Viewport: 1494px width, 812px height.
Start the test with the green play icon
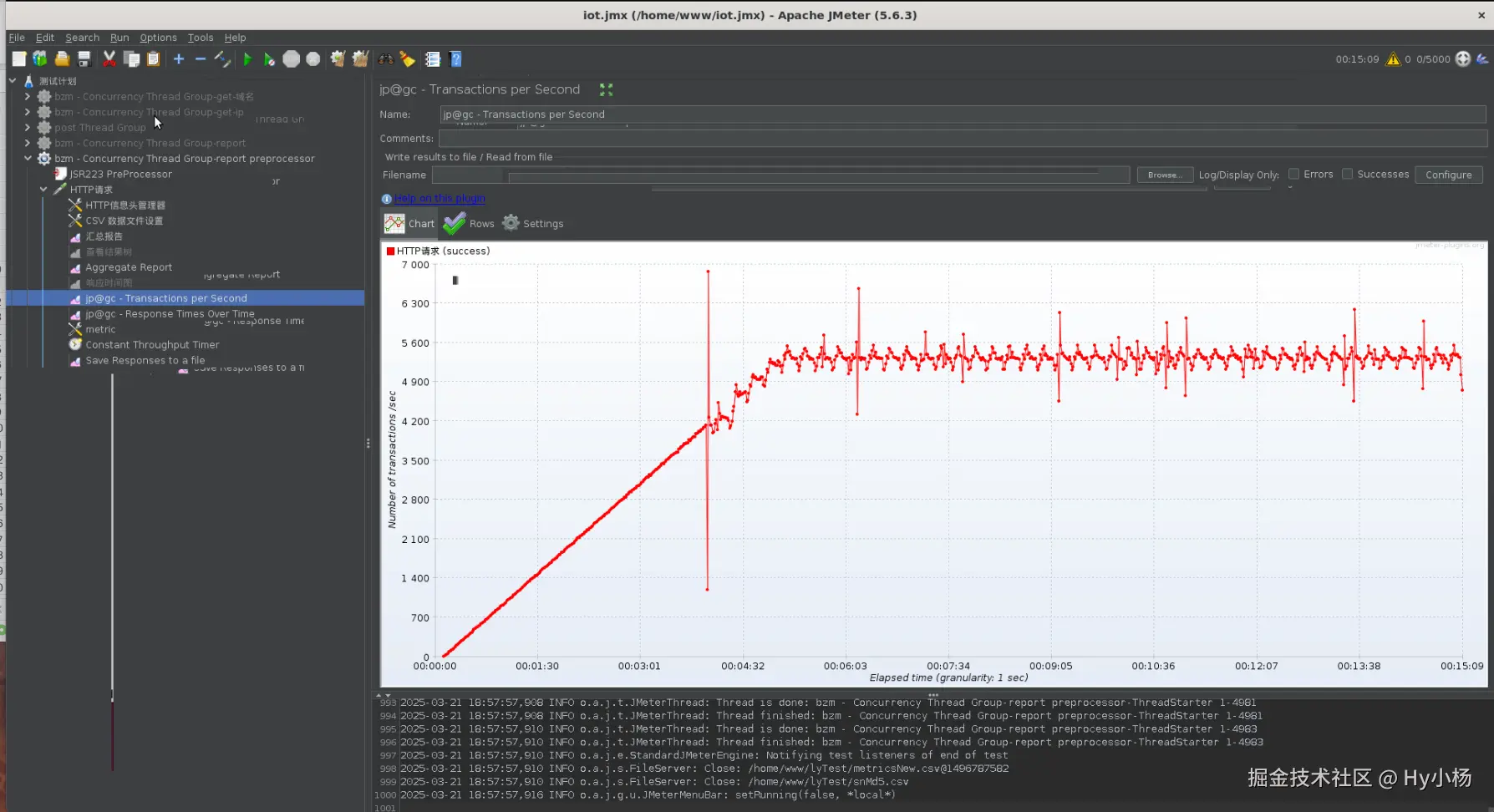point(247,58)
